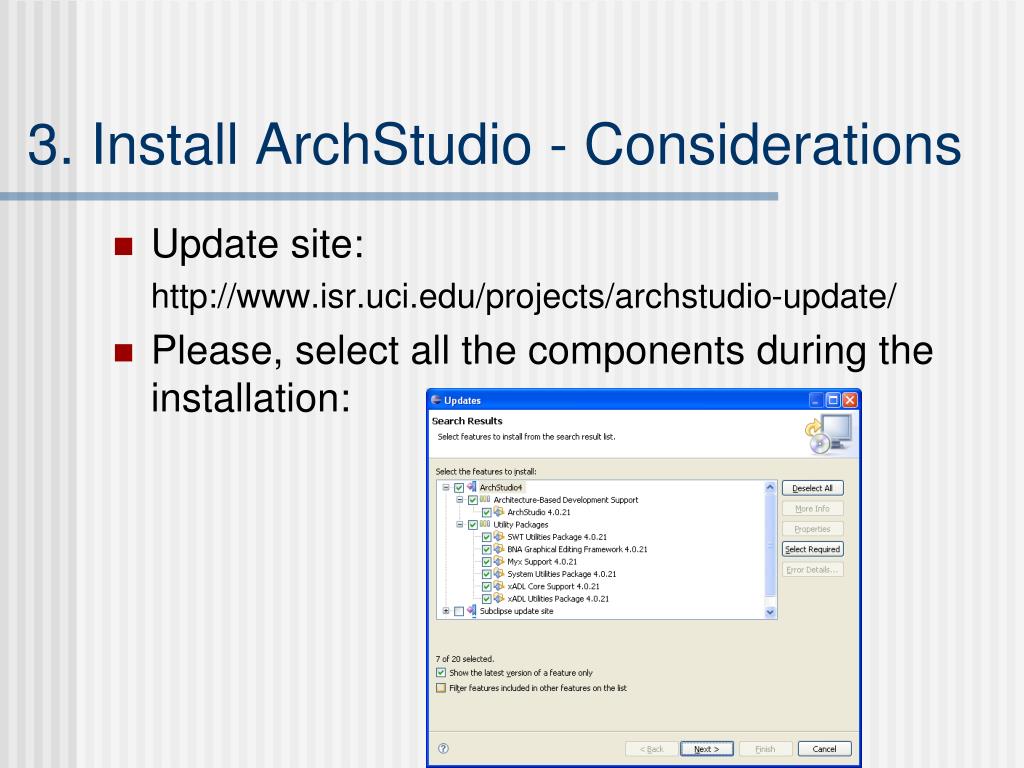
Task: Click the xADL Core Support feature icon
Action: (x=499, y=586)
